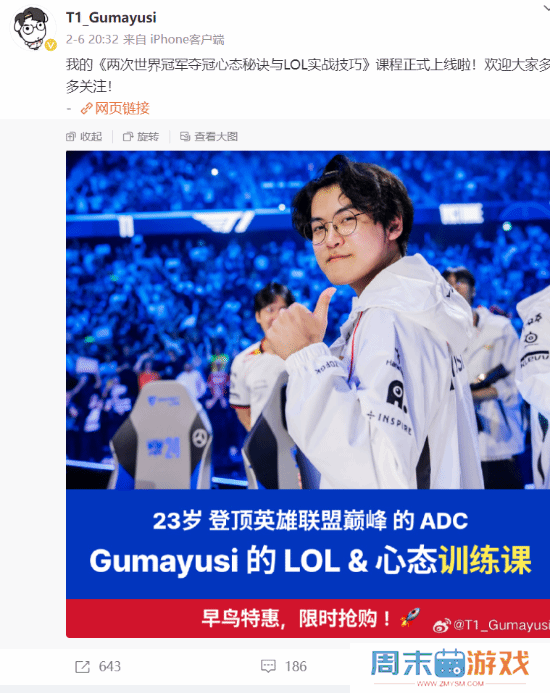Open the 186 comments count
The image size is (550, 693).
pos(296,666)
